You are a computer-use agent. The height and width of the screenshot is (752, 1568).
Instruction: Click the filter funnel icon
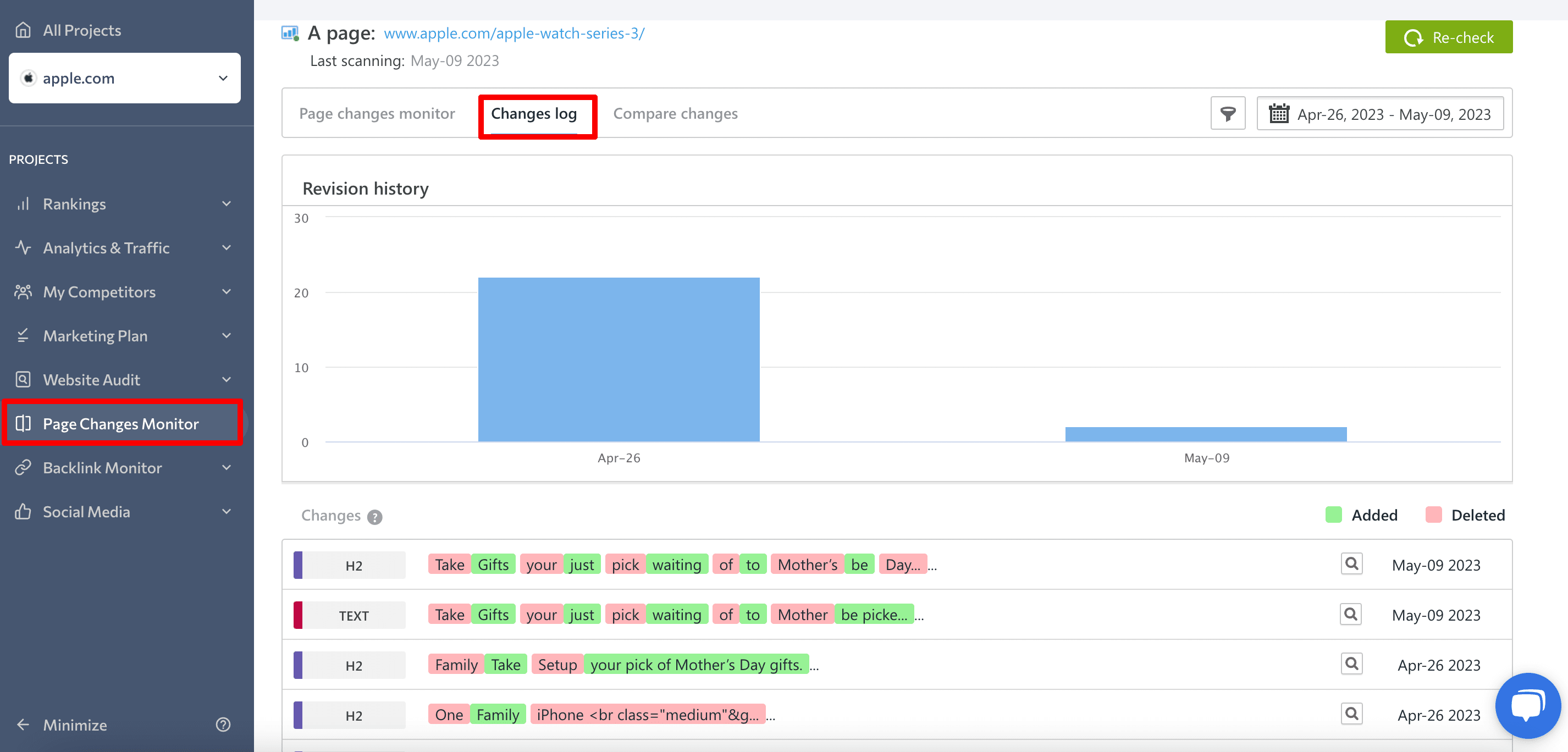(x=1228, y=113)
